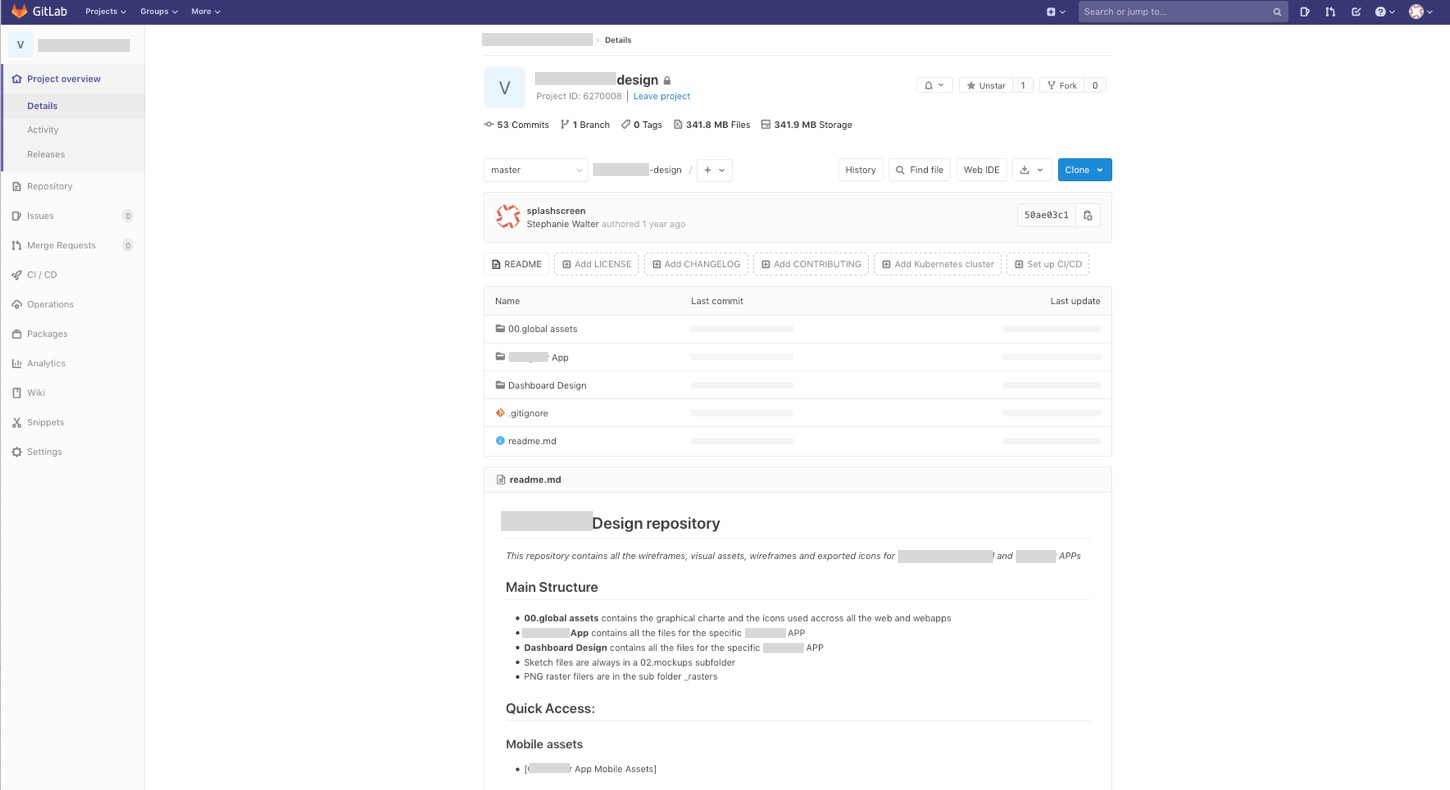Open CI / CD in sidebar
The height and width of the screenshot is (790, 1450).
[42, 275]
